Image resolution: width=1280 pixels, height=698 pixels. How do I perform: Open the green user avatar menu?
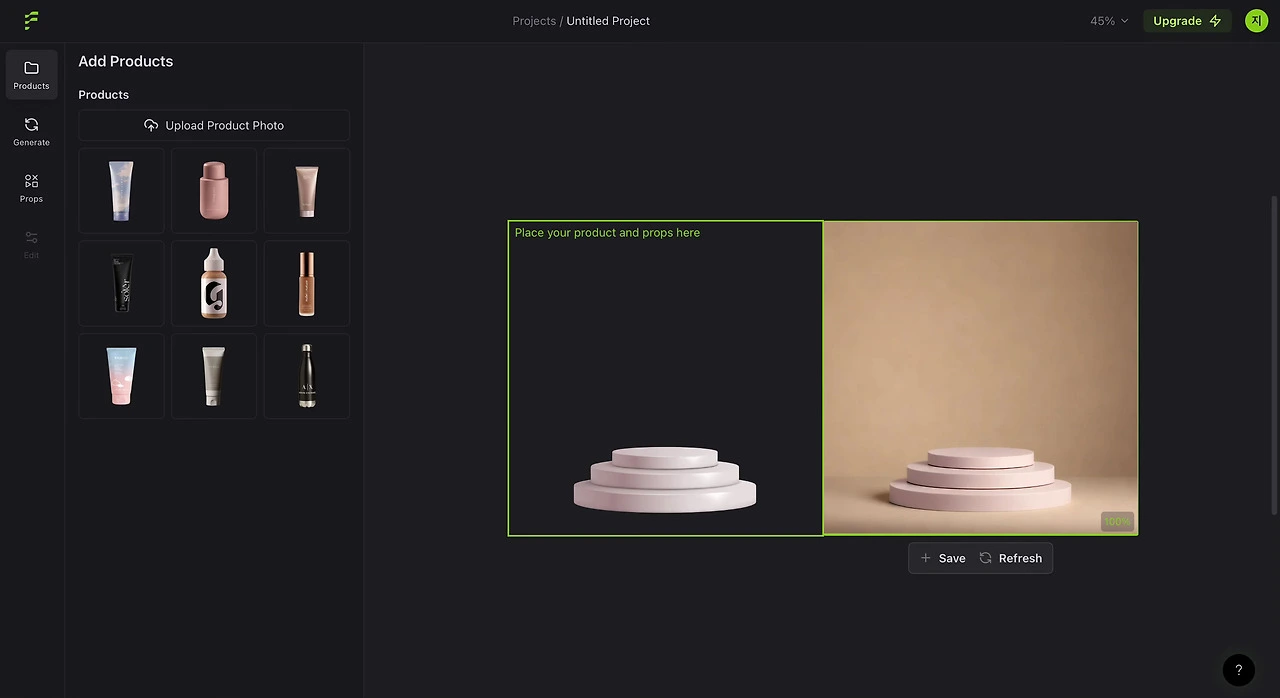(x=1256, y=21)
